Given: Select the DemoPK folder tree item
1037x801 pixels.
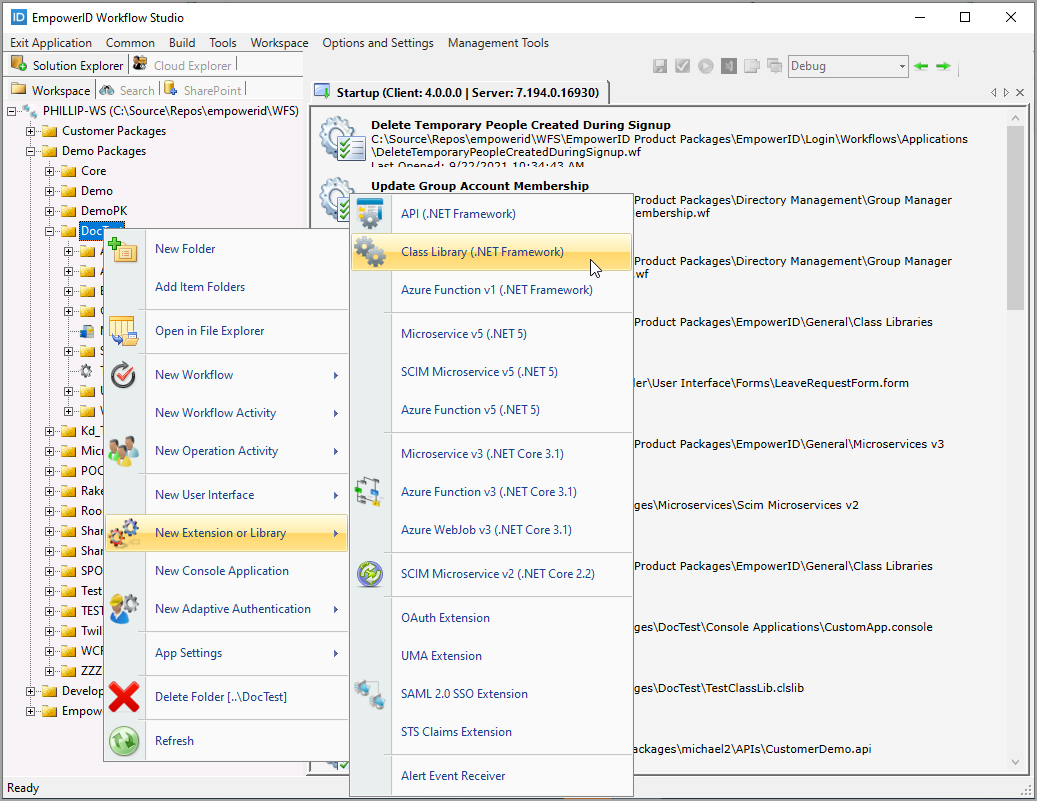Looking at the screenshot, I should pyautogui.click(x=104, y=211).
